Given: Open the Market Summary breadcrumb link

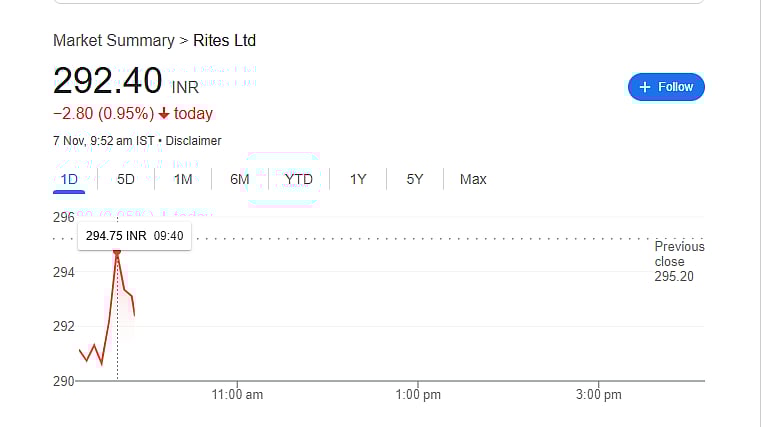Looking at the screenshot, I should 112,41.
